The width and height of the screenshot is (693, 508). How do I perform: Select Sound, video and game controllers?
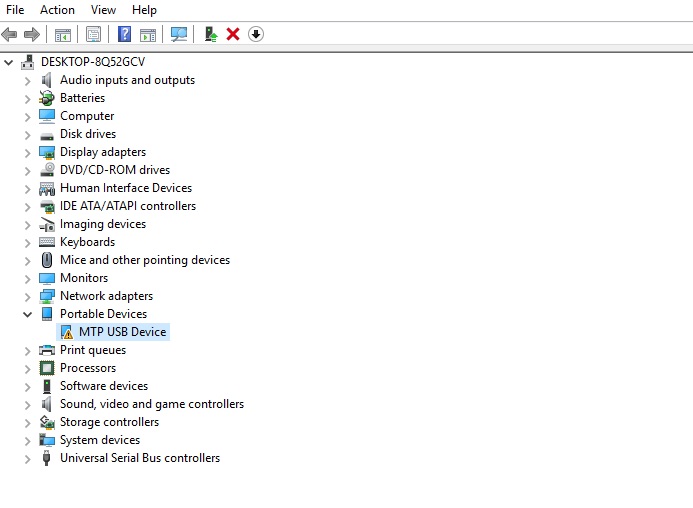(x=151, y=404)
